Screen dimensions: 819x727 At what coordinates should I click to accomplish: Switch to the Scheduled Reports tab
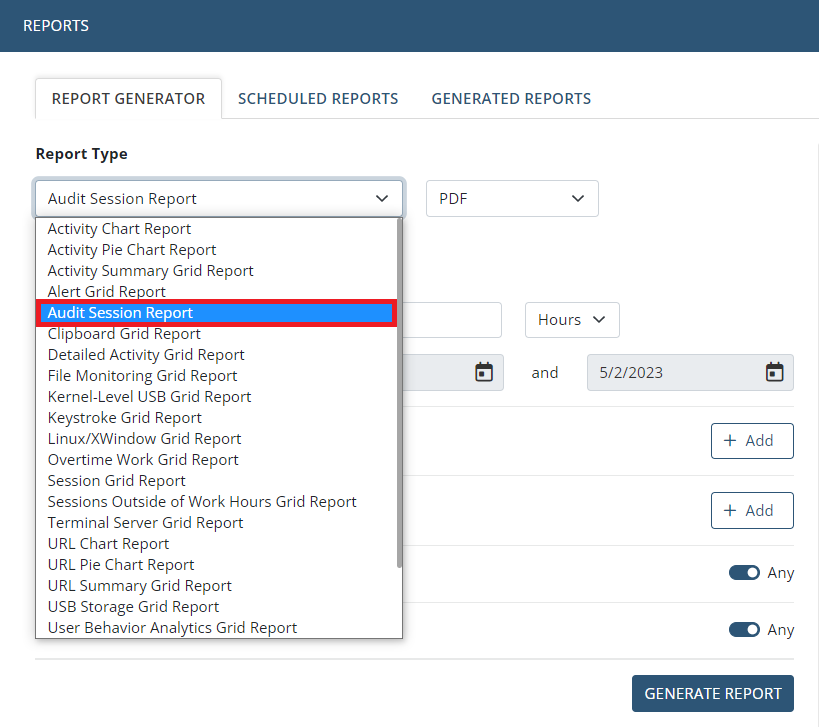coord(318,98)
